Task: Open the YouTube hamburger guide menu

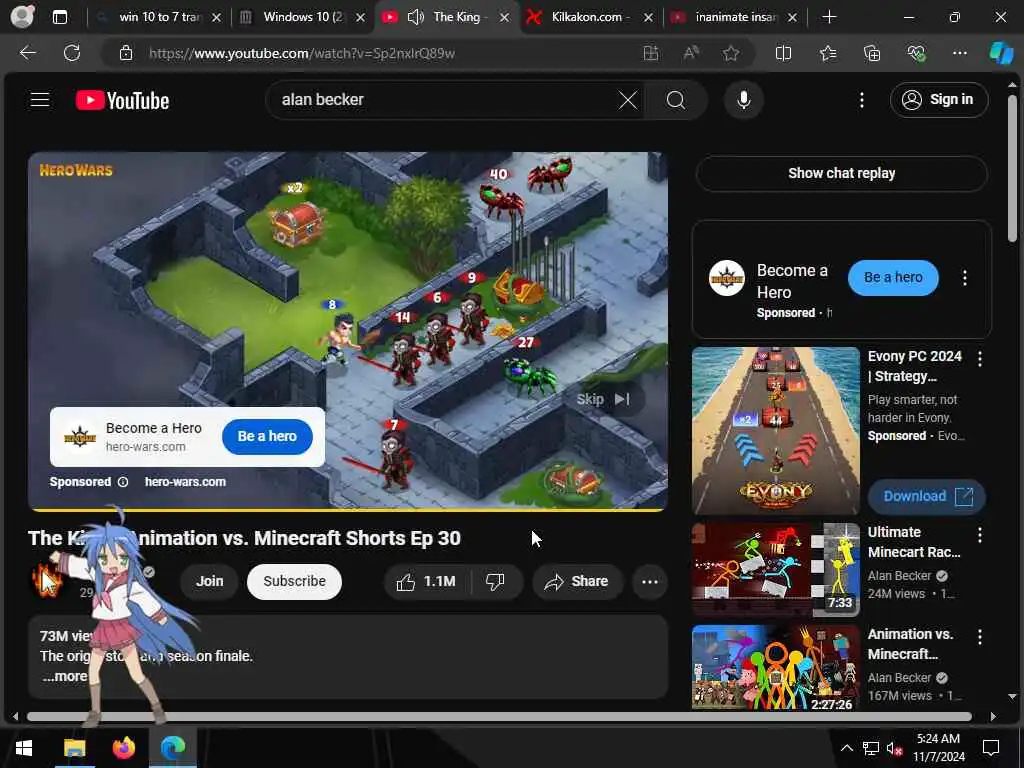Action: coord(40,100)
